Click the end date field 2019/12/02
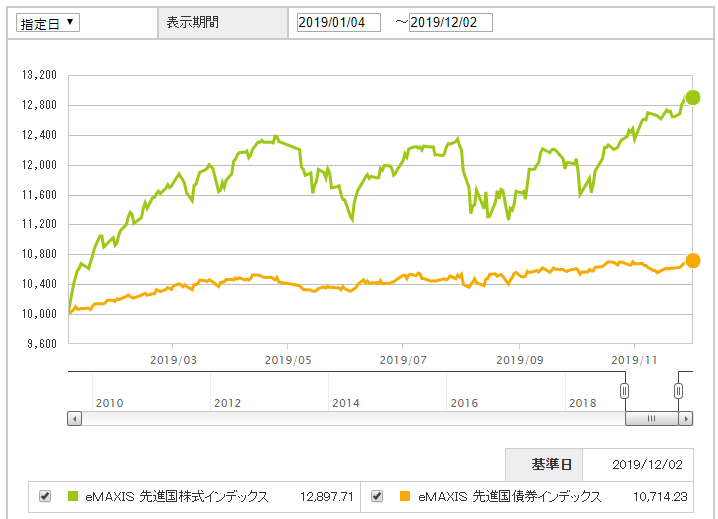 click(x=451, y=22)
